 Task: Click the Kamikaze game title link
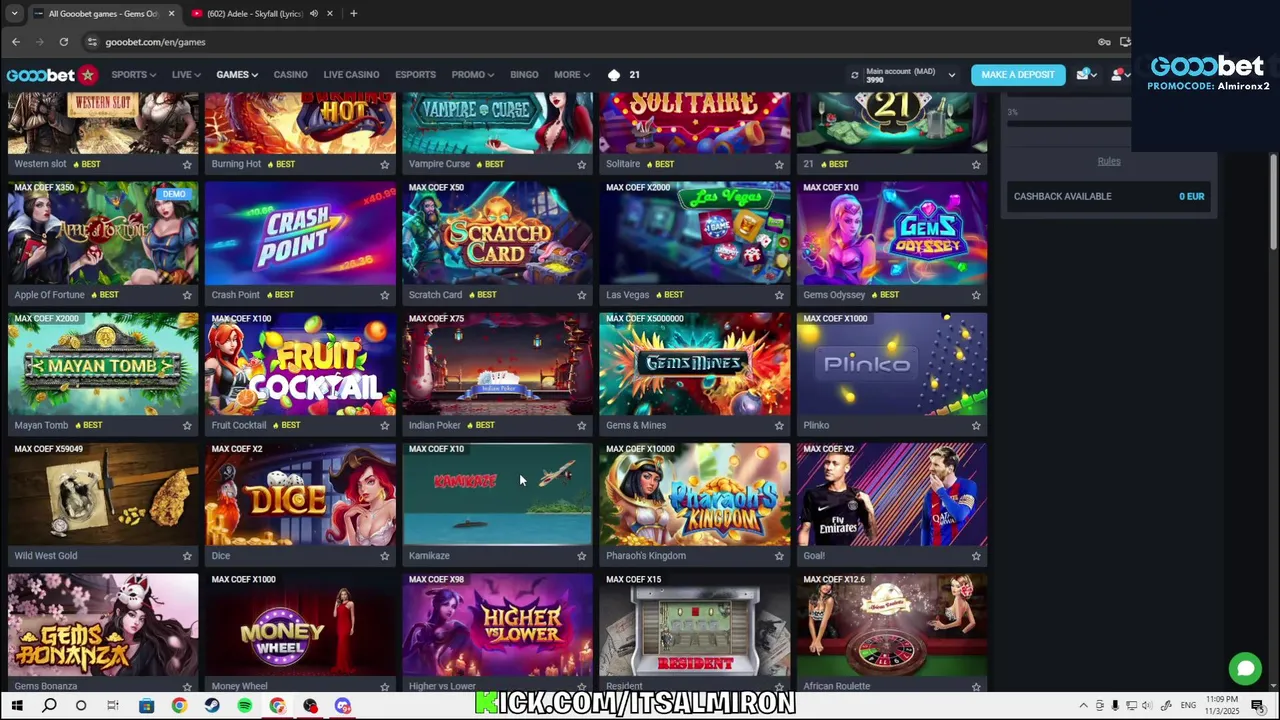coord(429,556)
